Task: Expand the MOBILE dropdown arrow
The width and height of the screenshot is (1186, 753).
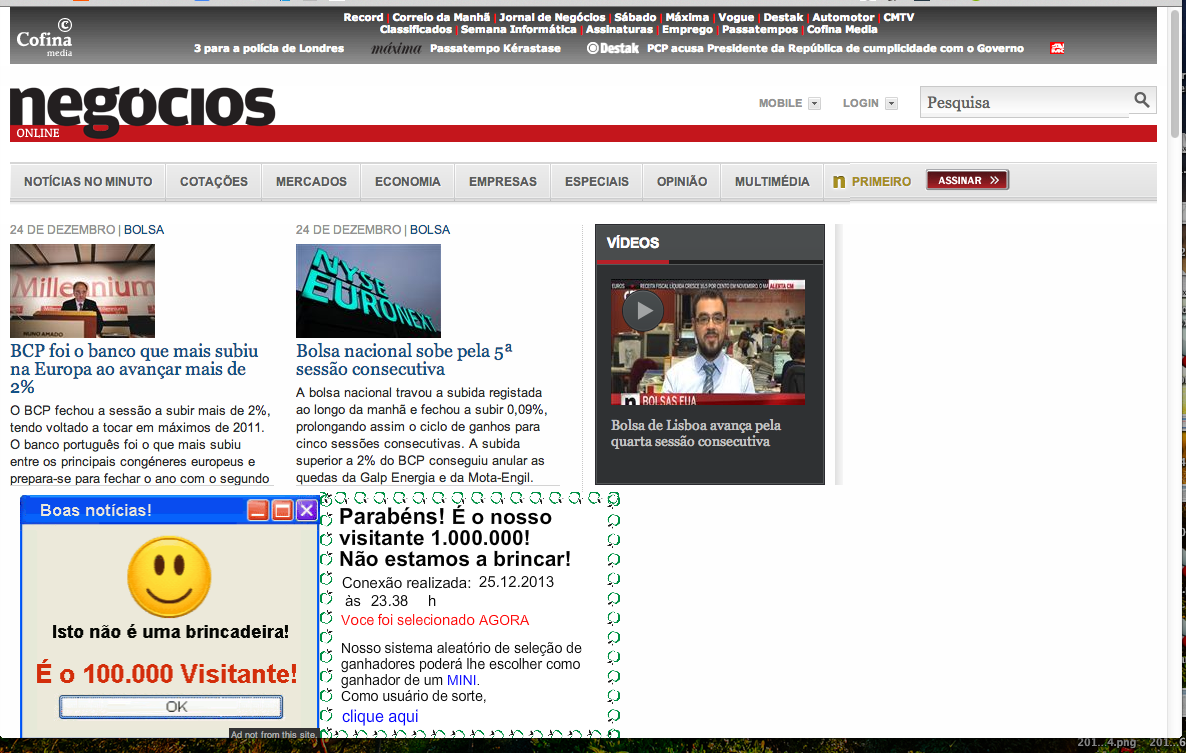Action: [x=815, y=104]
